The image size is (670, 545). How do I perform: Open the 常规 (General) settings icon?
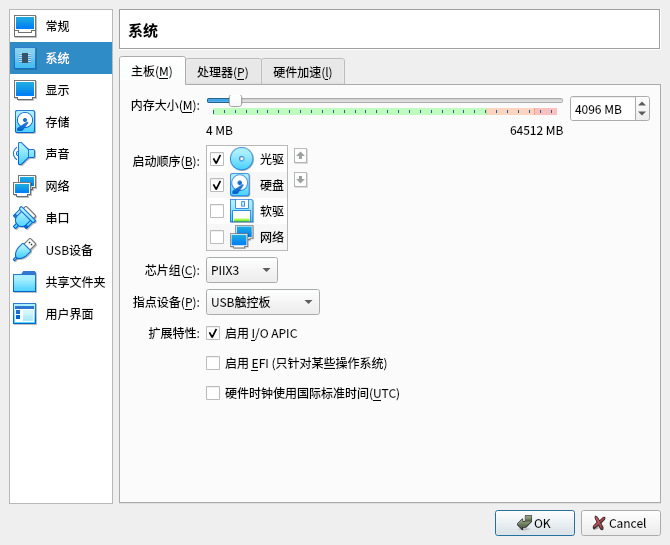click(25, 26)
